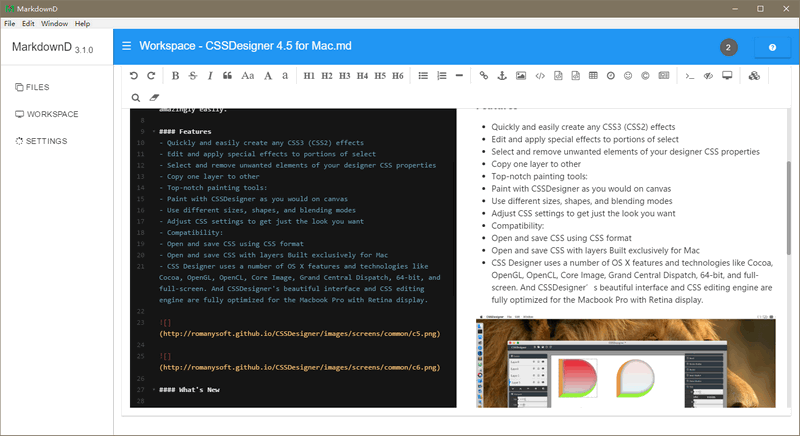Insert an H2 heading

pyautogui.click(x=327, y=75)
